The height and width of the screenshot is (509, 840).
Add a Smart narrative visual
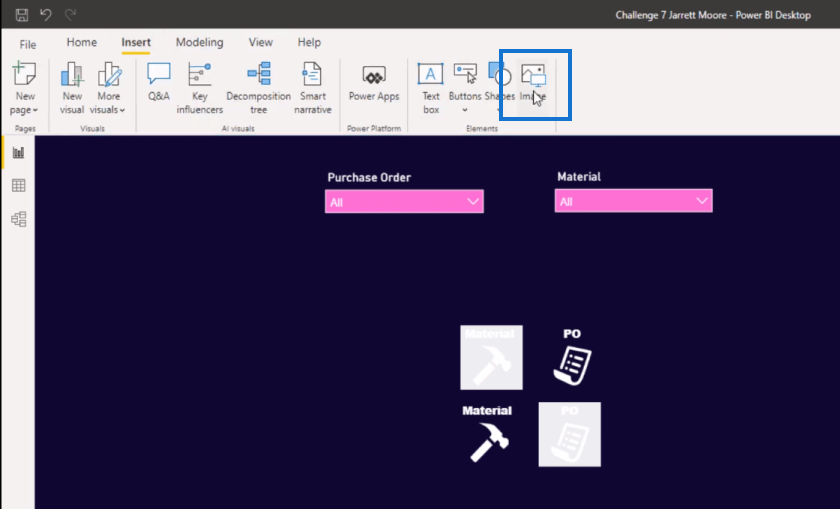(x=312, y=88)
